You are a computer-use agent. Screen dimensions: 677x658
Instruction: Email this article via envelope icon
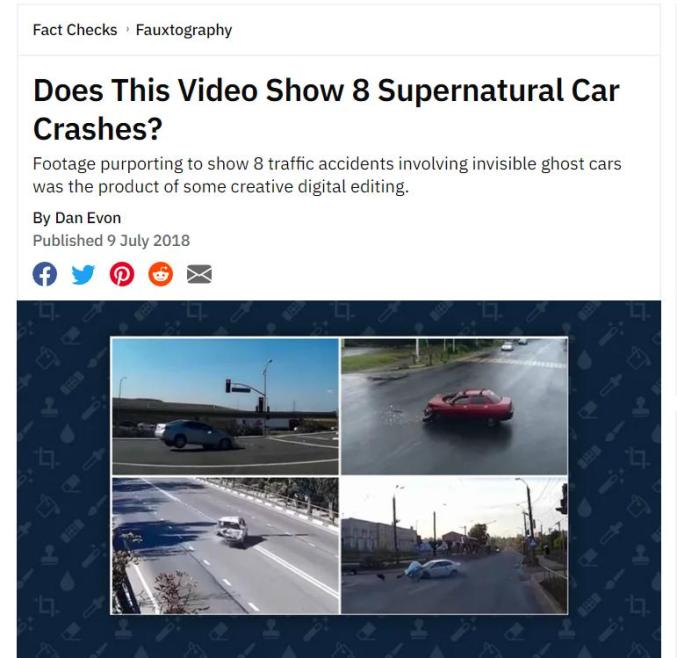pyautogui.click(x=199, y=274)
